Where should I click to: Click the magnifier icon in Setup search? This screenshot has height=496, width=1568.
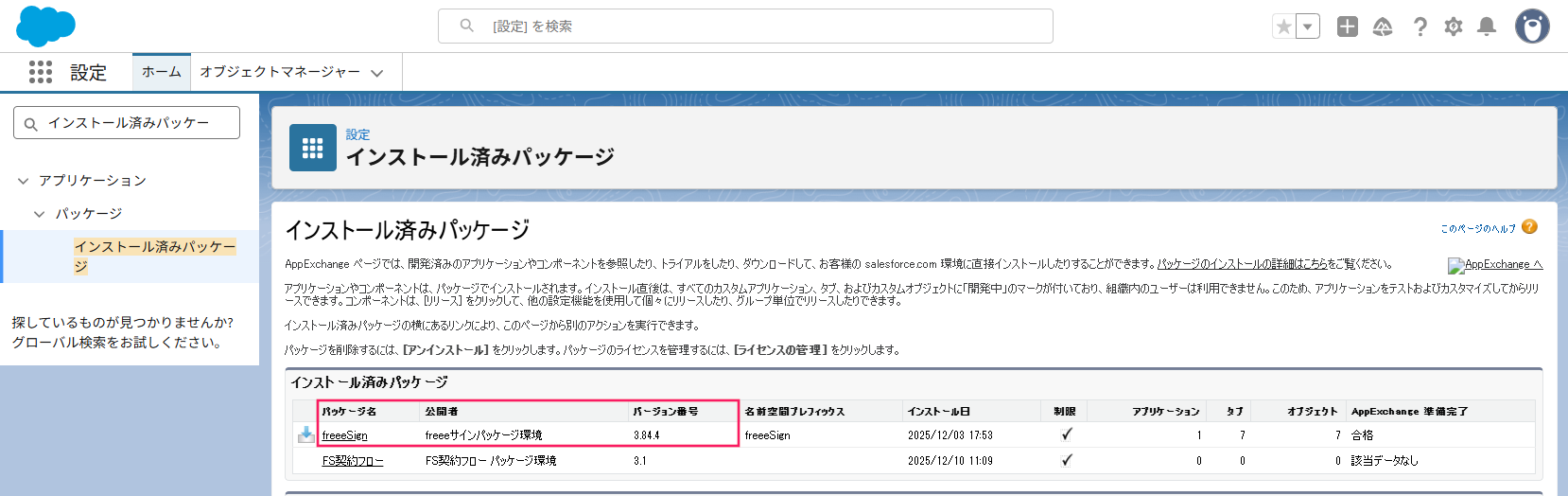(467, 26)
